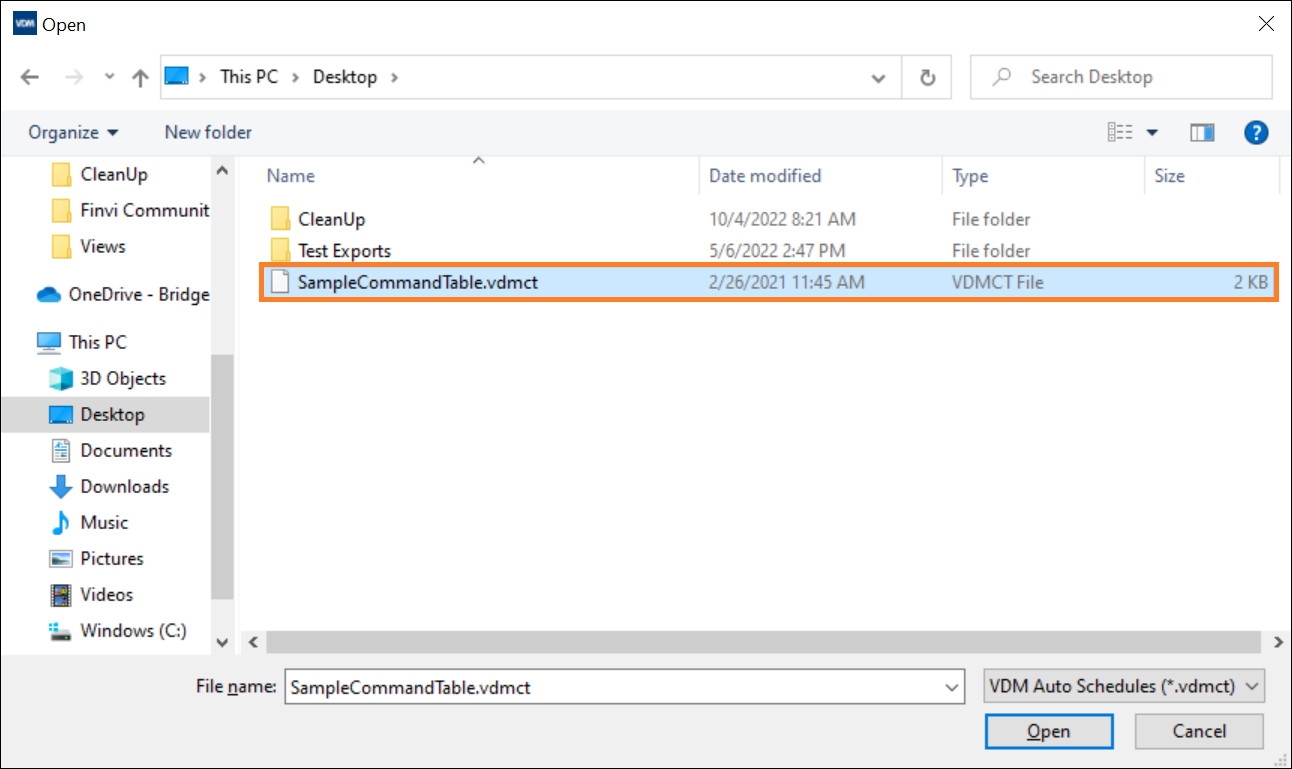The height and width of the screenshot is (769, 1292).
Task: Click the PC icon in address bar
Action: (177, 77)
